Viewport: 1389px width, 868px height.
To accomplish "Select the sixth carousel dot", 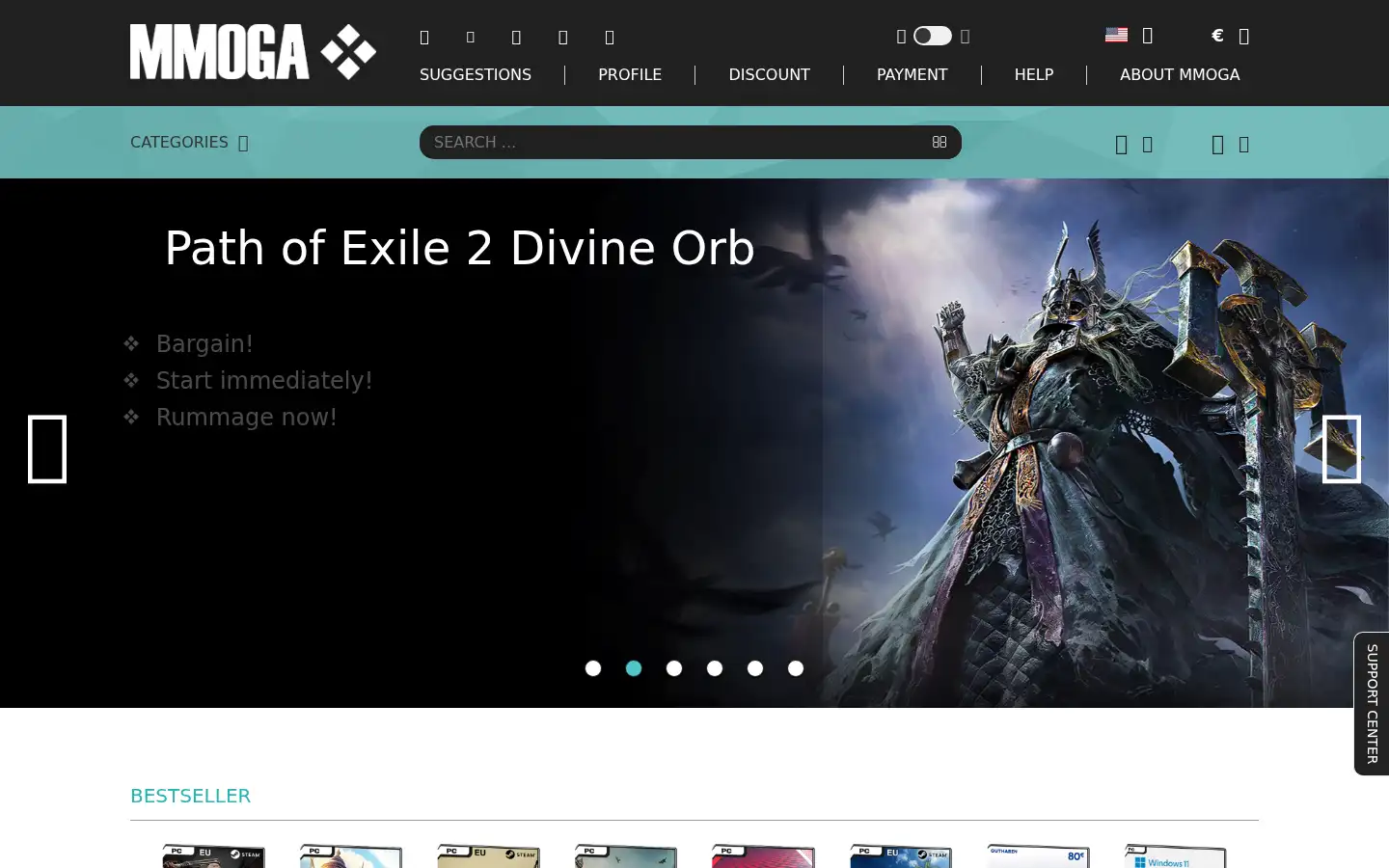I will click(x=796, y=668).
